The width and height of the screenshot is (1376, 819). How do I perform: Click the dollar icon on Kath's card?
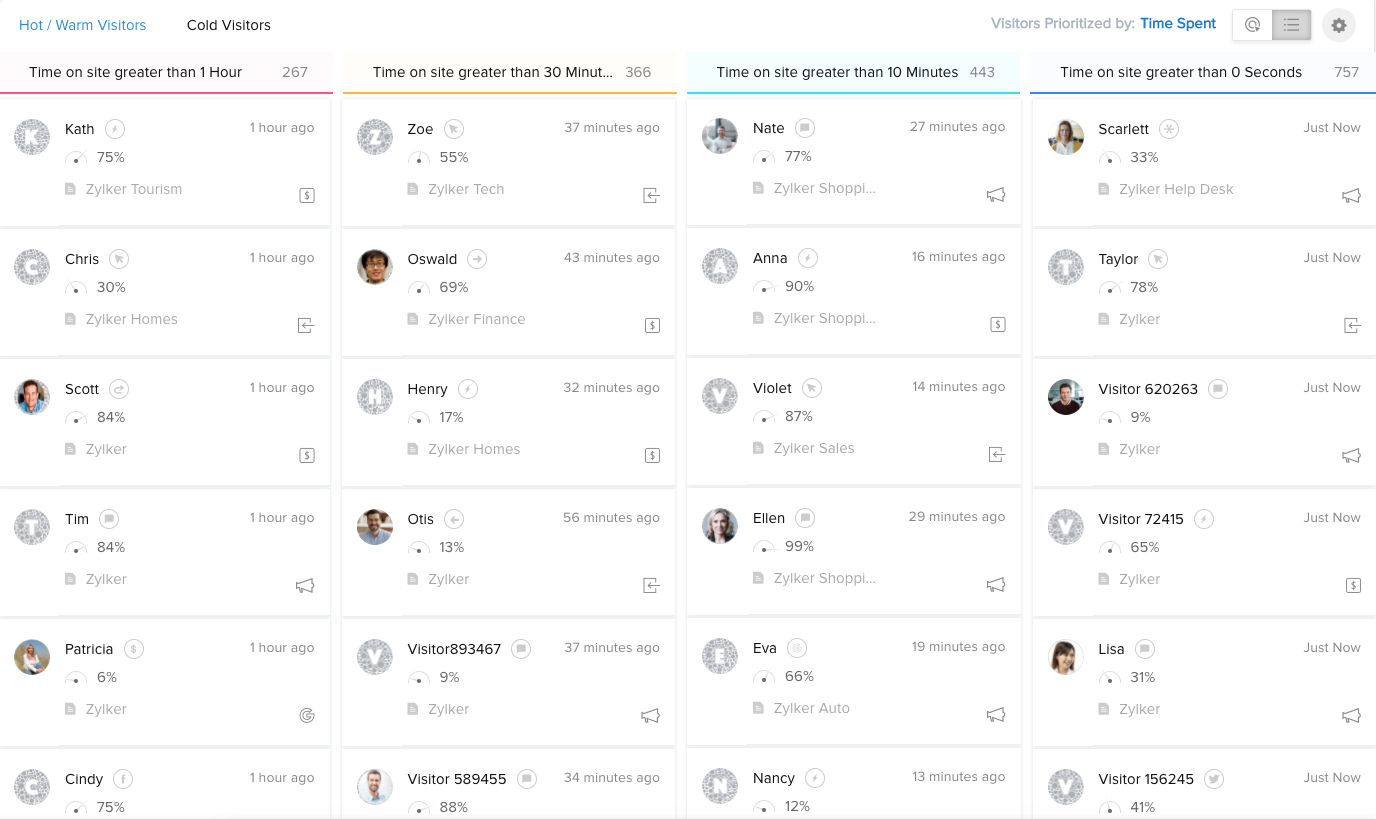307,196
